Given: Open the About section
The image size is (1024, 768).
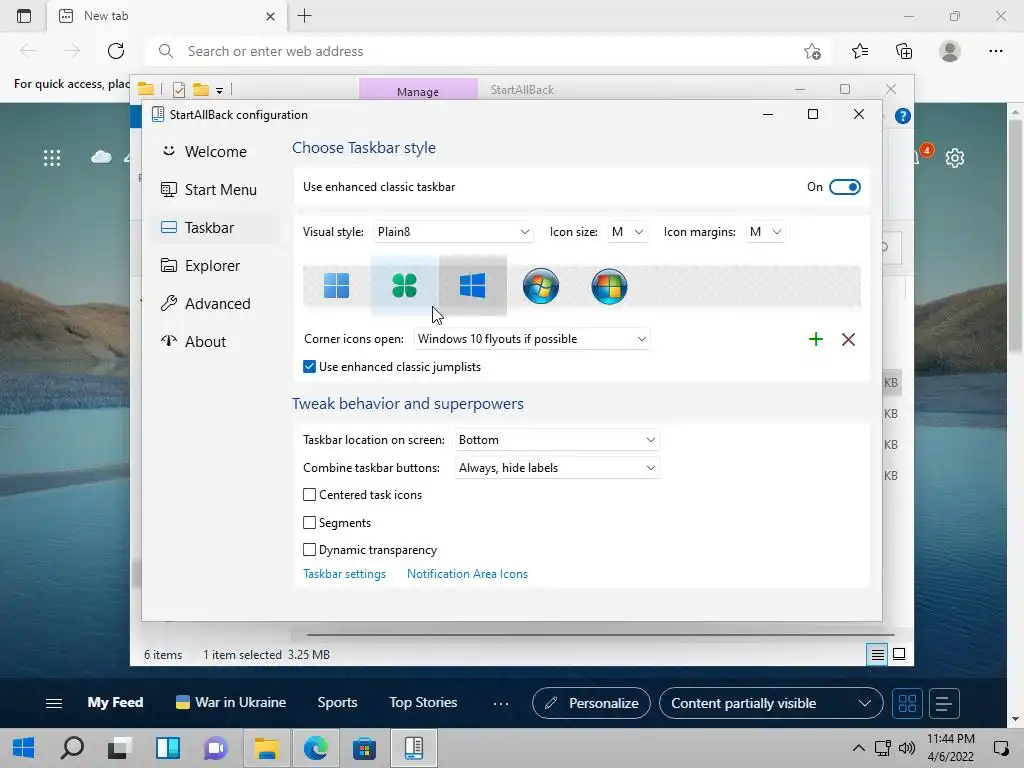Looking at the screenshot, I should coord(216,342).
